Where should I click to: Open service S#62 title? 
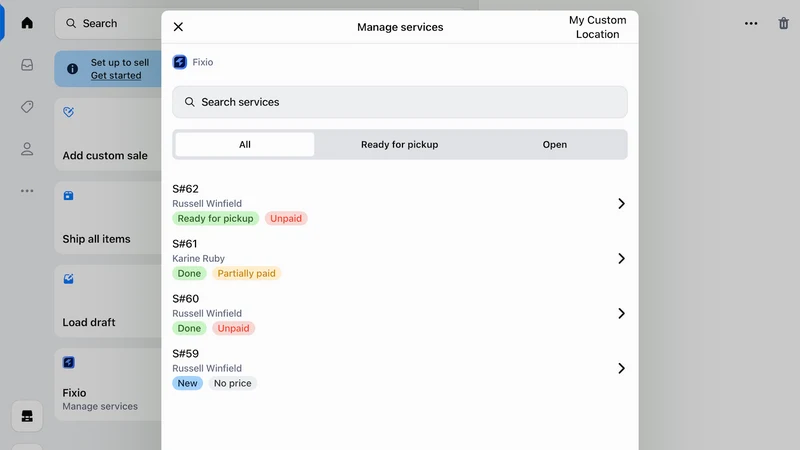[x=185, y=189]
